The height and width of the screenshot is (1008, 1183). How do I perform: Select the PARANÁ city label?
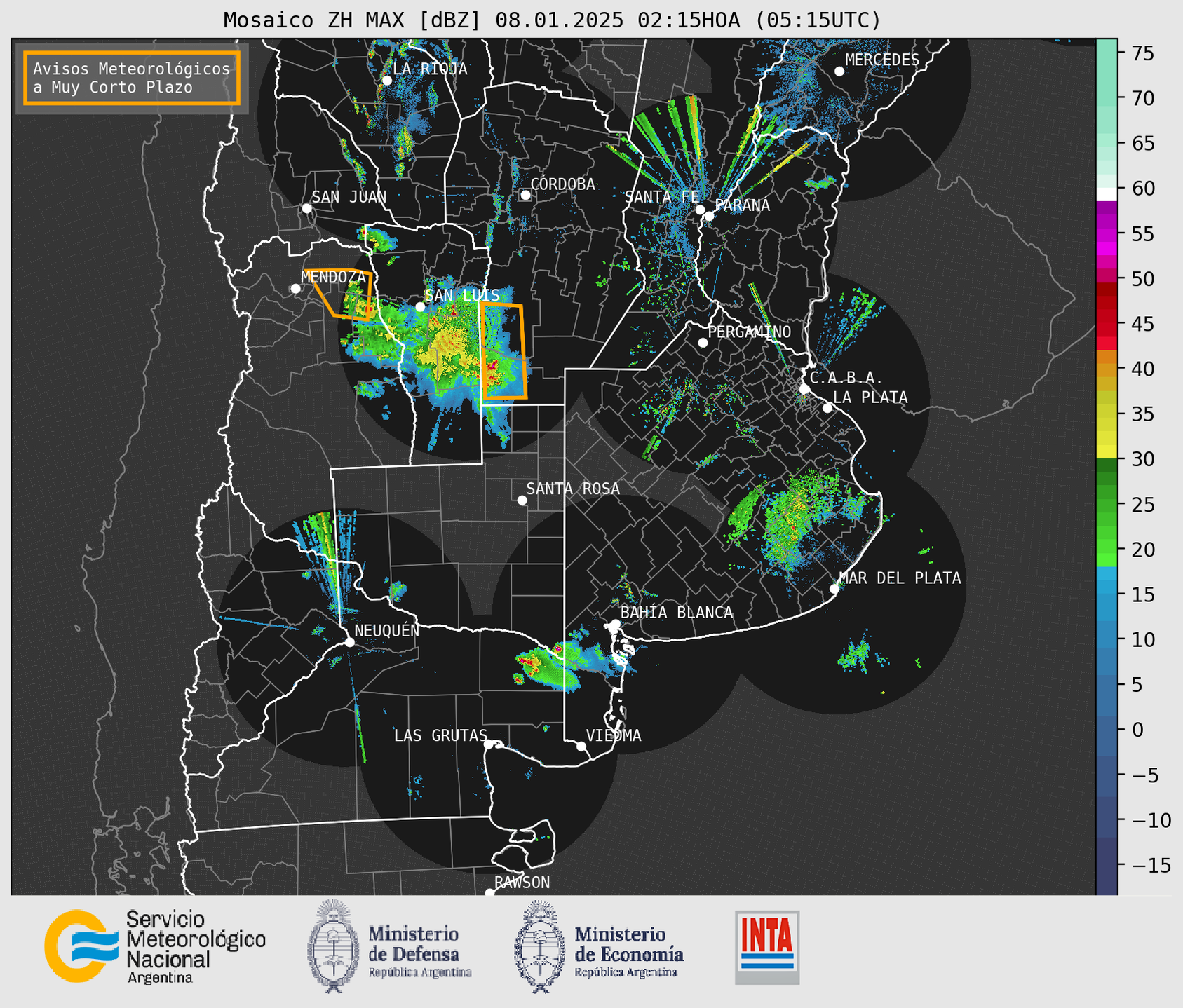point(742,205)
